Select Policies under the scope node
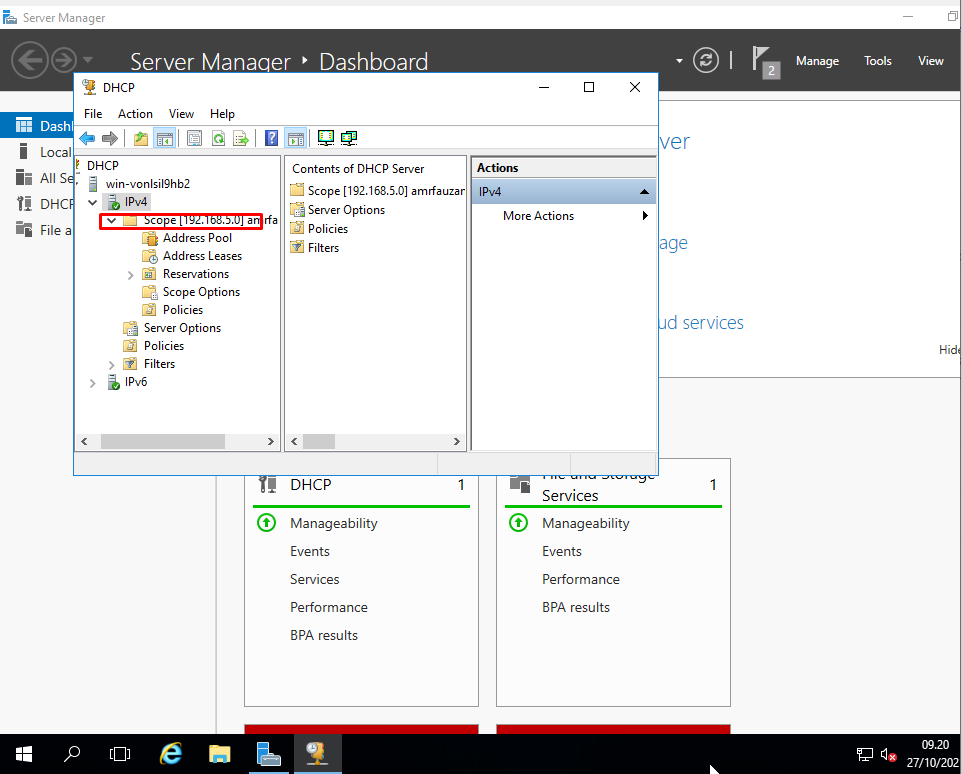The height and width of the screenshot is (774, 963). [183, 310]
